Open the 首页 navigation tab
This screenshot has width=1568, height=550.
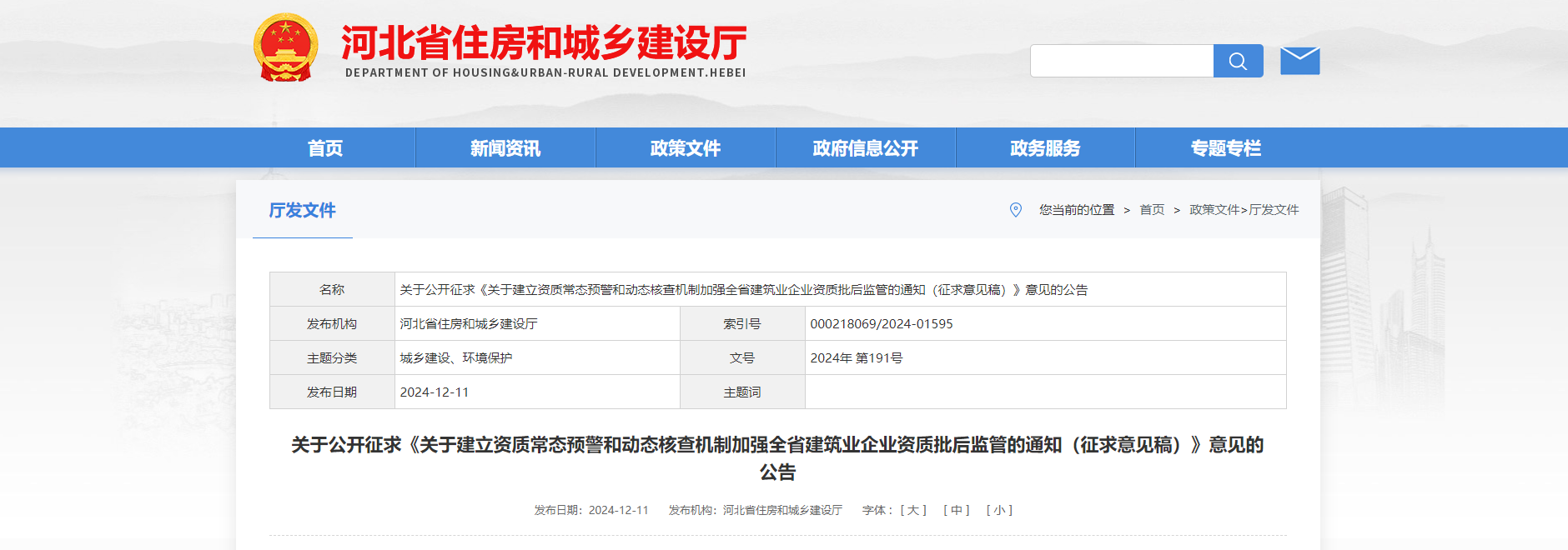[325, 148]
